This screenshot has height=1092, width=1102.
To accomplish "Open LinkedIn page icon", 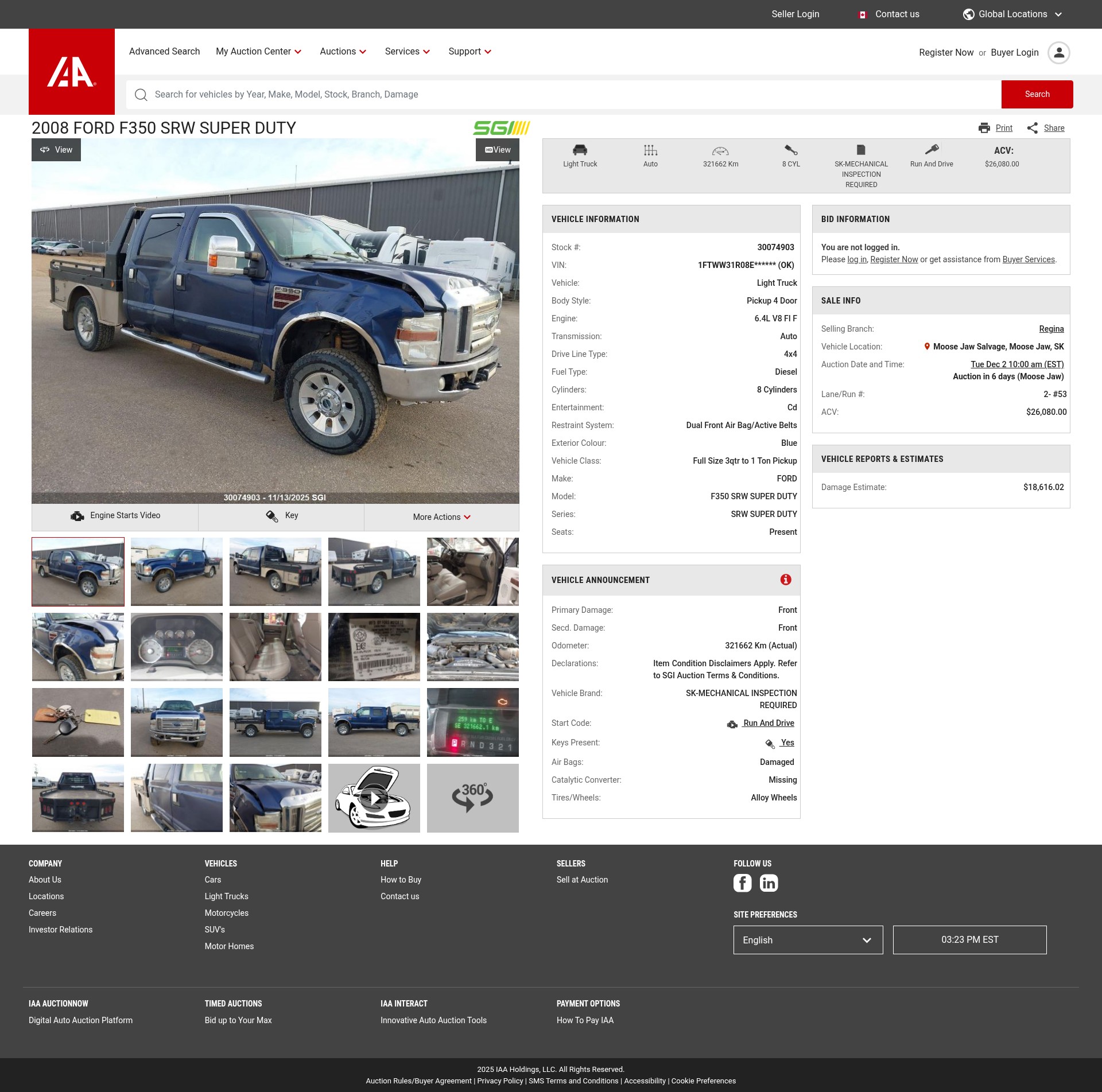I will click(769, 883).
